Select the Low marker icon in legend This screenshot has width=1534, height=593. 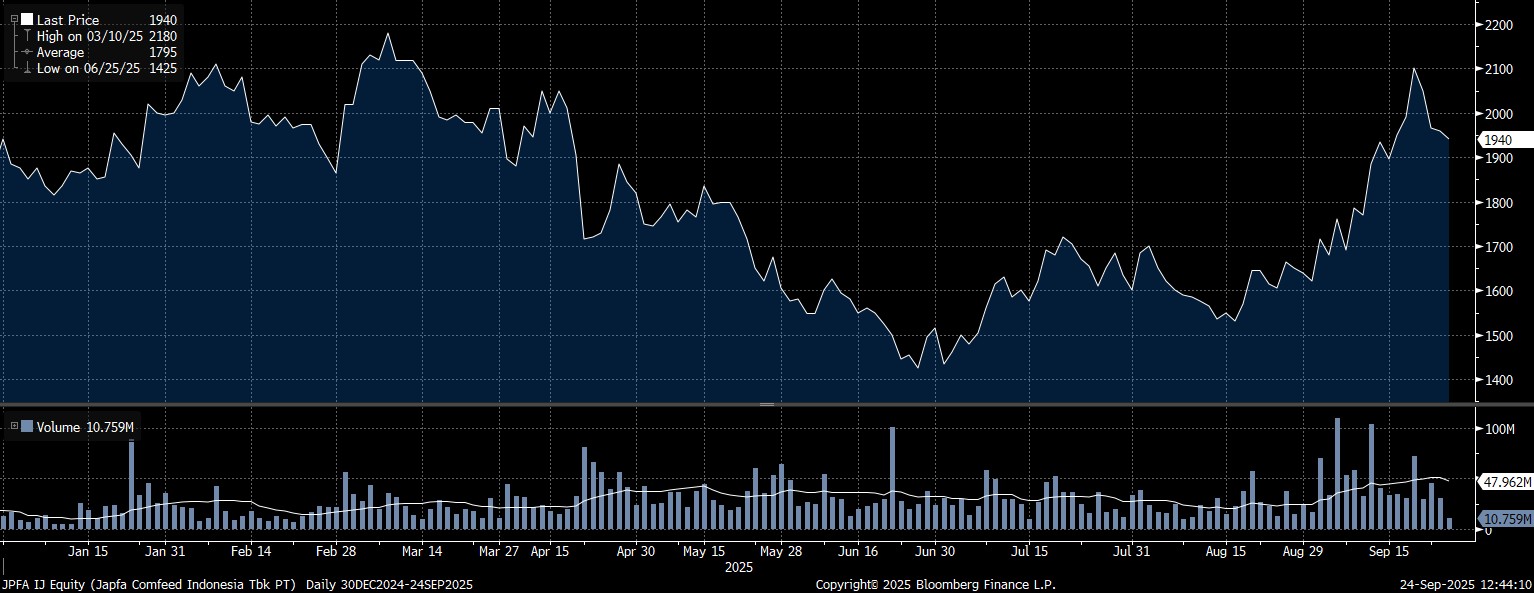tap(27, 69)
